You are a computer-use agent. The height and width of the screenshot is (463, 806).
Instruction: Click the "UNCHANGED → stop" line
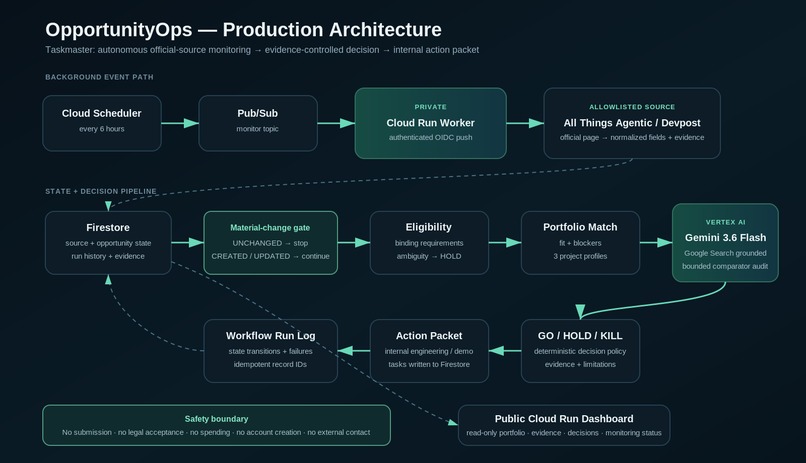[270, 243]
